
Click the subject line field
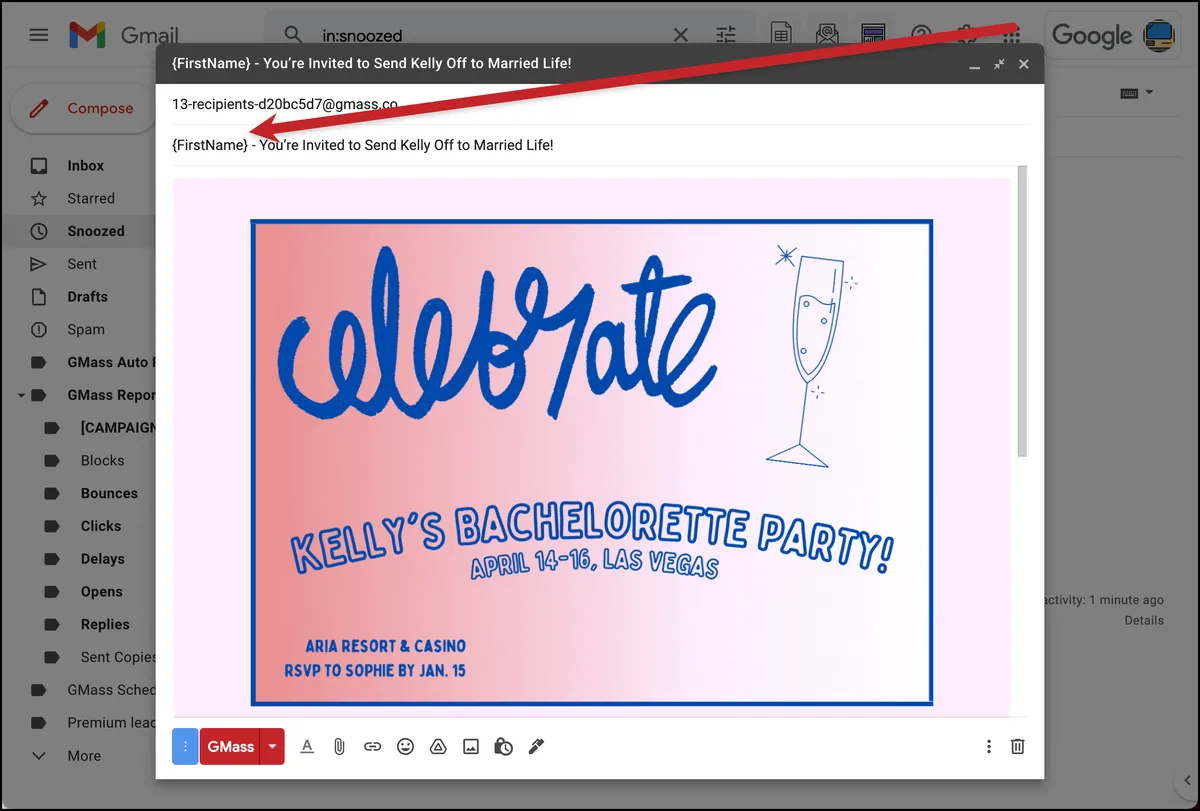pos(600,145)
